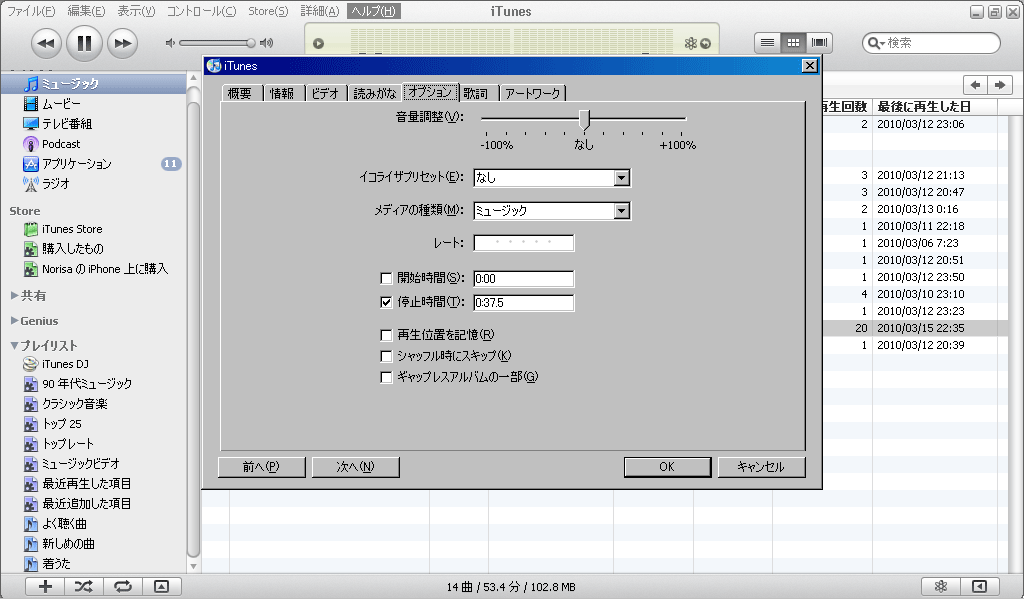This screenshot has width=1024, height=600.
Task: Show artwork viewer button at bottom
Action: pyautogui.click(x=161, y=586)
